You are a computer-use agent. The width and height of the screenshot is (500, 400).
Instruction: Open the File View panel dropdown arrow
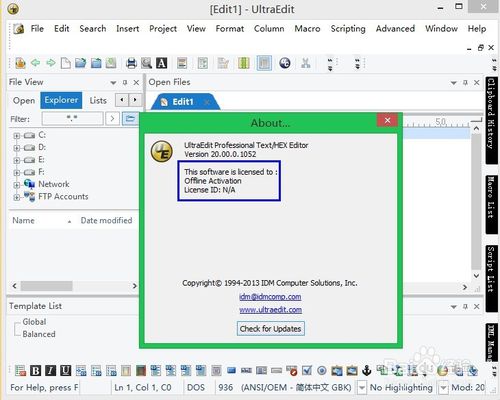113,83
